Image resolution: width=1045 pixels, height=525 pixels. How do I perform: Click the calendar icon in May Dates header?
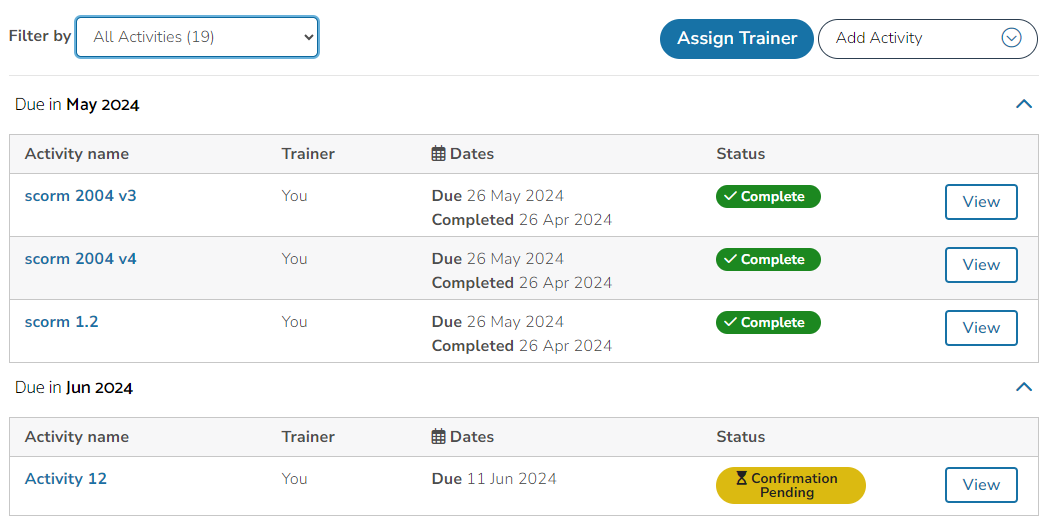[439, 154]
